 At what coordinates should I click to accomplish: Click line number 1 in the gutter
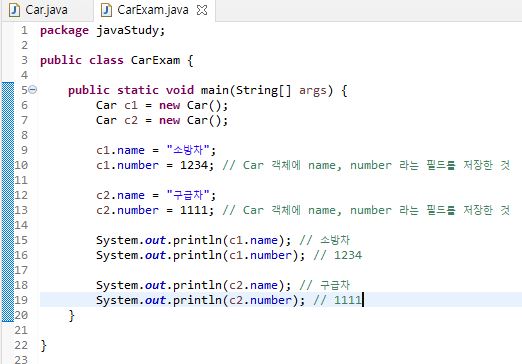24,30
